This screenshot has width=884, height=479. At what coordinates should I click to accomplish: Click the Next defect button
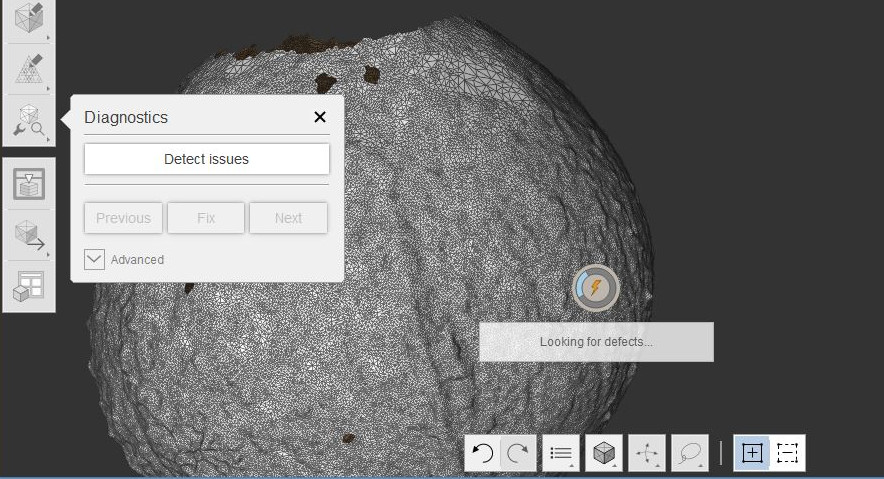point(288,218)
